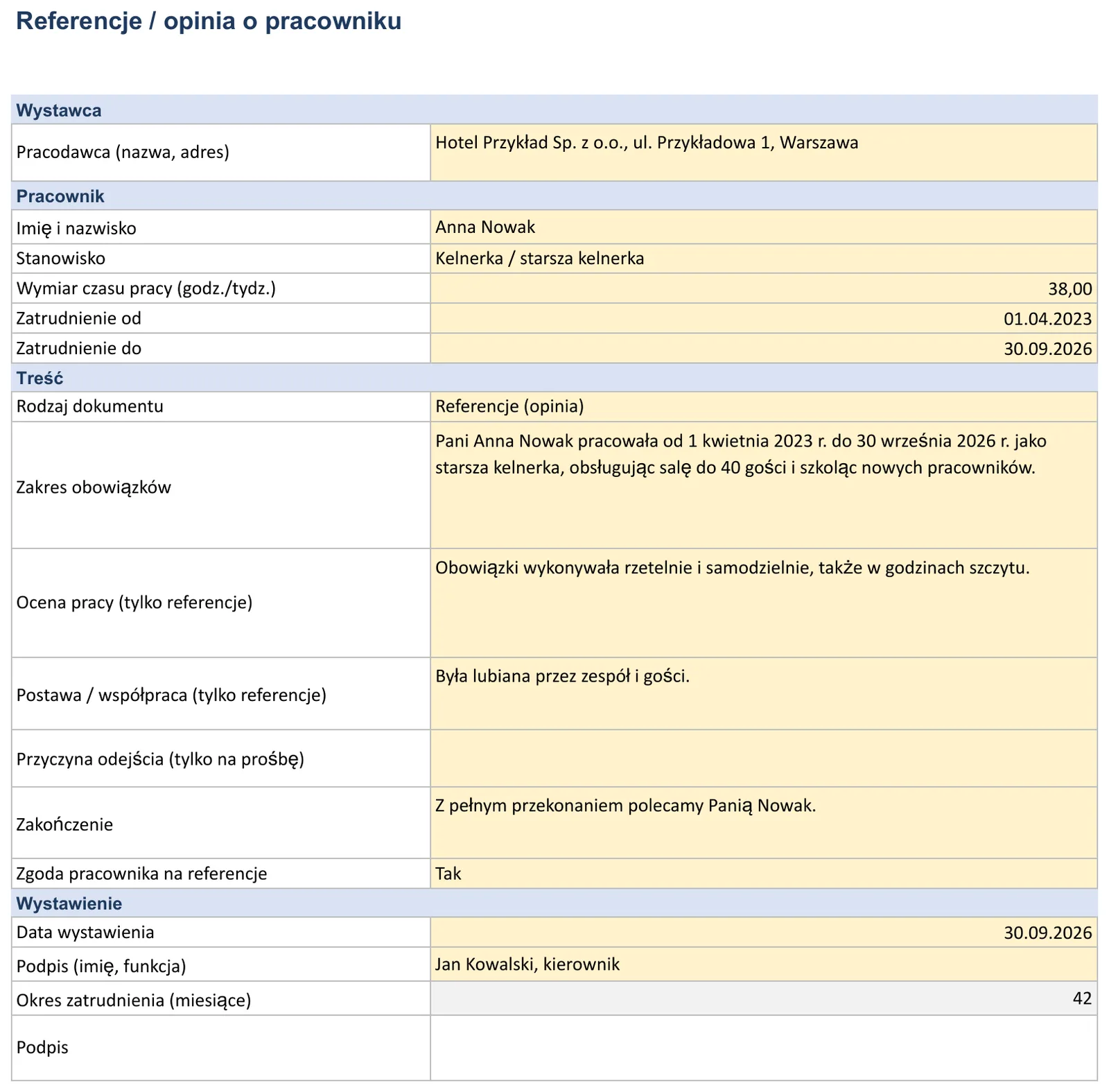Click the Wystawienie section header
Viewport: 1109px width, 1092px height.
click(x=554, y=903)
